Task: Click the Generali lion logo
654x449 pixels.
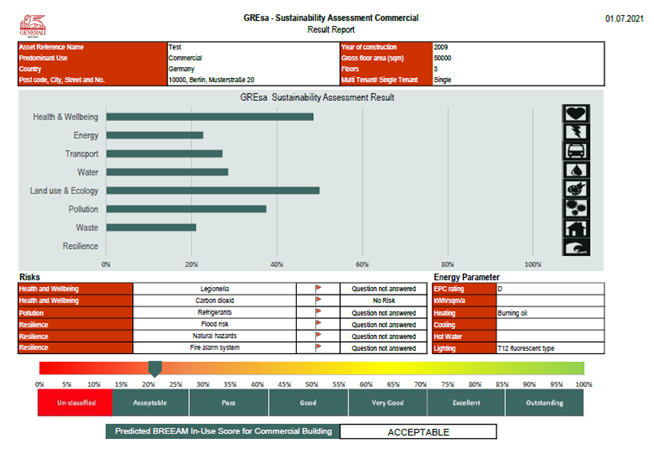Action: click(x=33, y=26)
